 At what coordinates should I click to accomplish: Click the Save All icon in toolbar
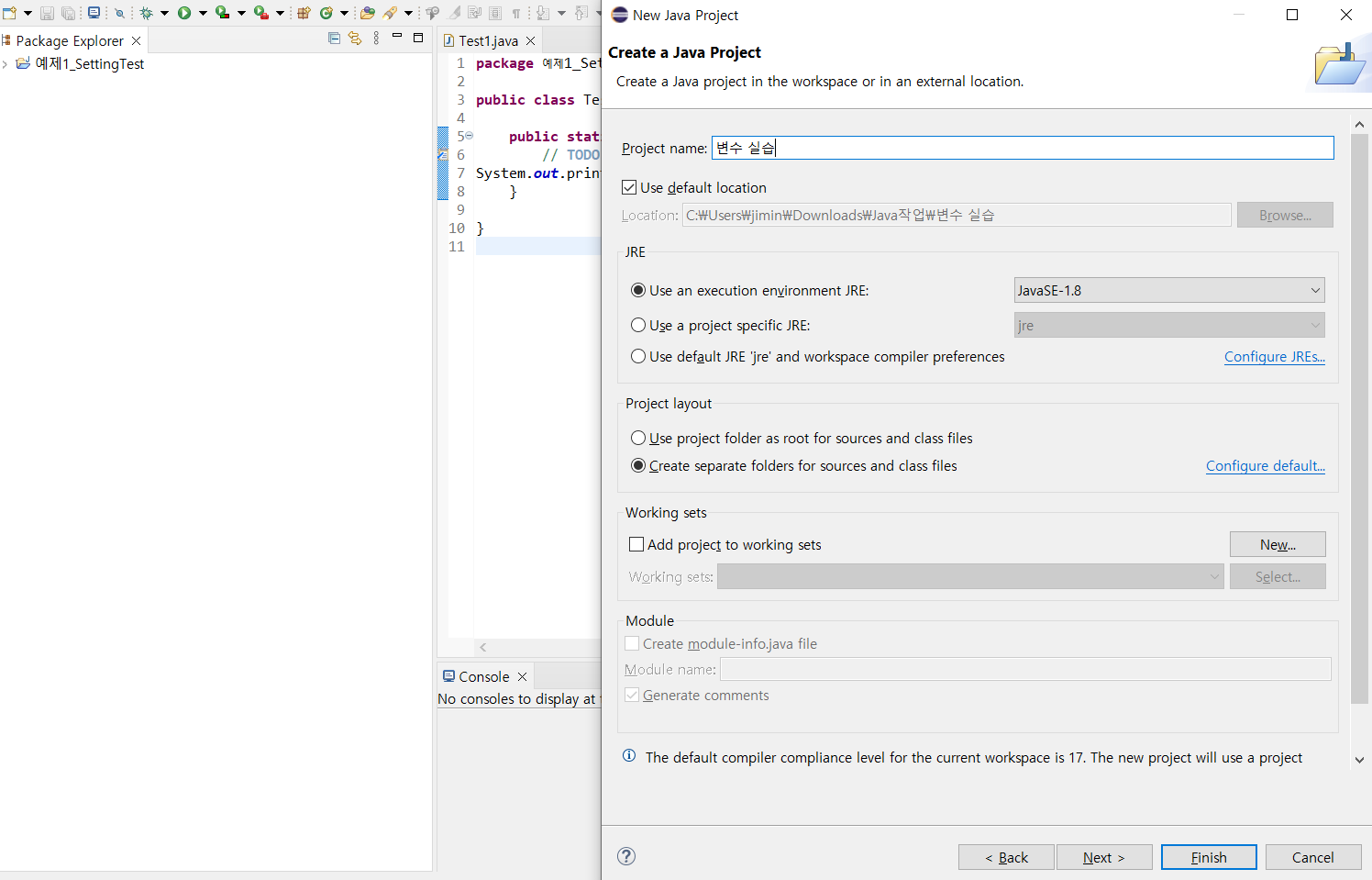[69, 13]
